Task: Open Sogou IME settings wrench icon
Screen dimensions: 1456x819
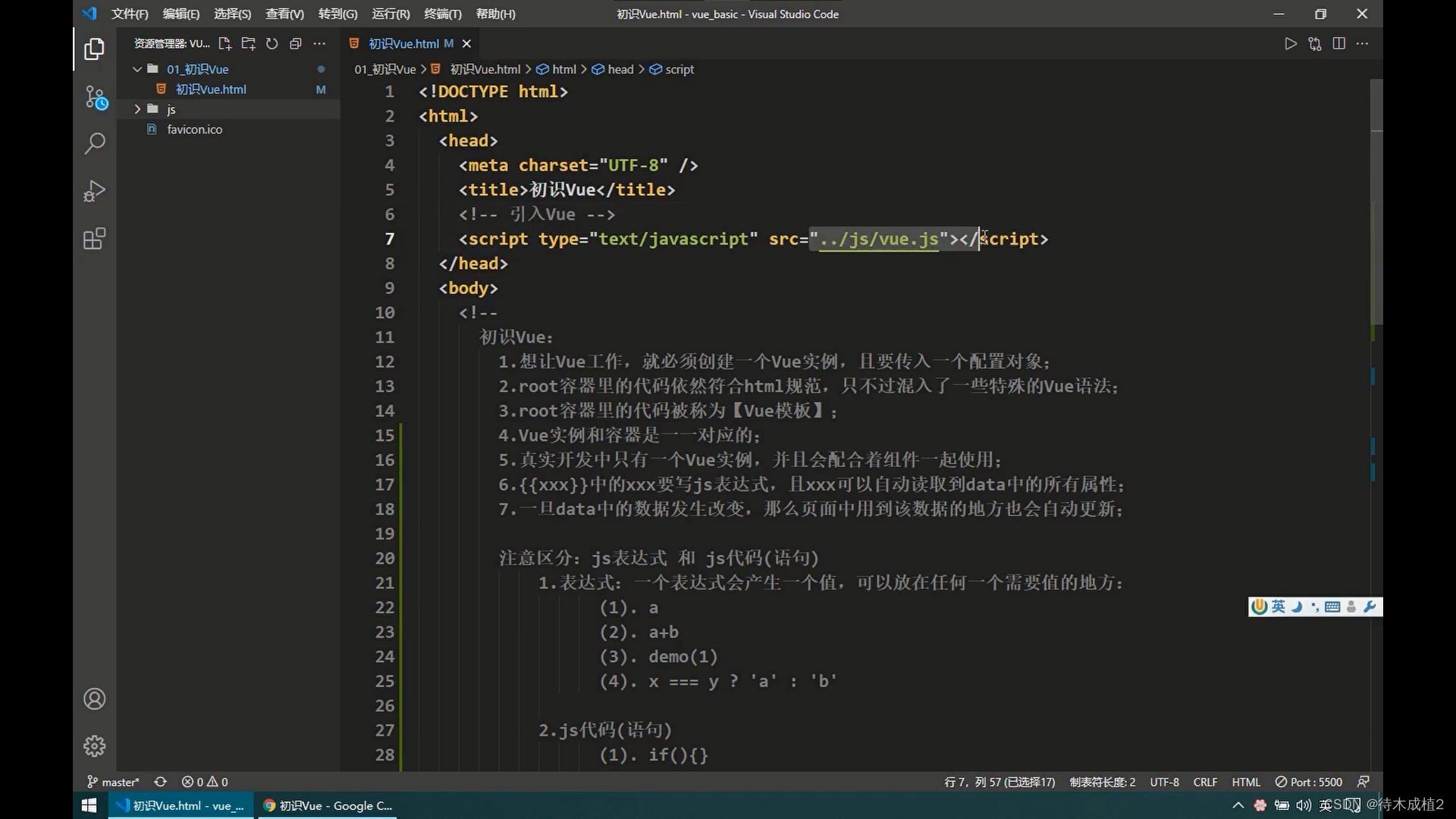Action: point(1370,607)
